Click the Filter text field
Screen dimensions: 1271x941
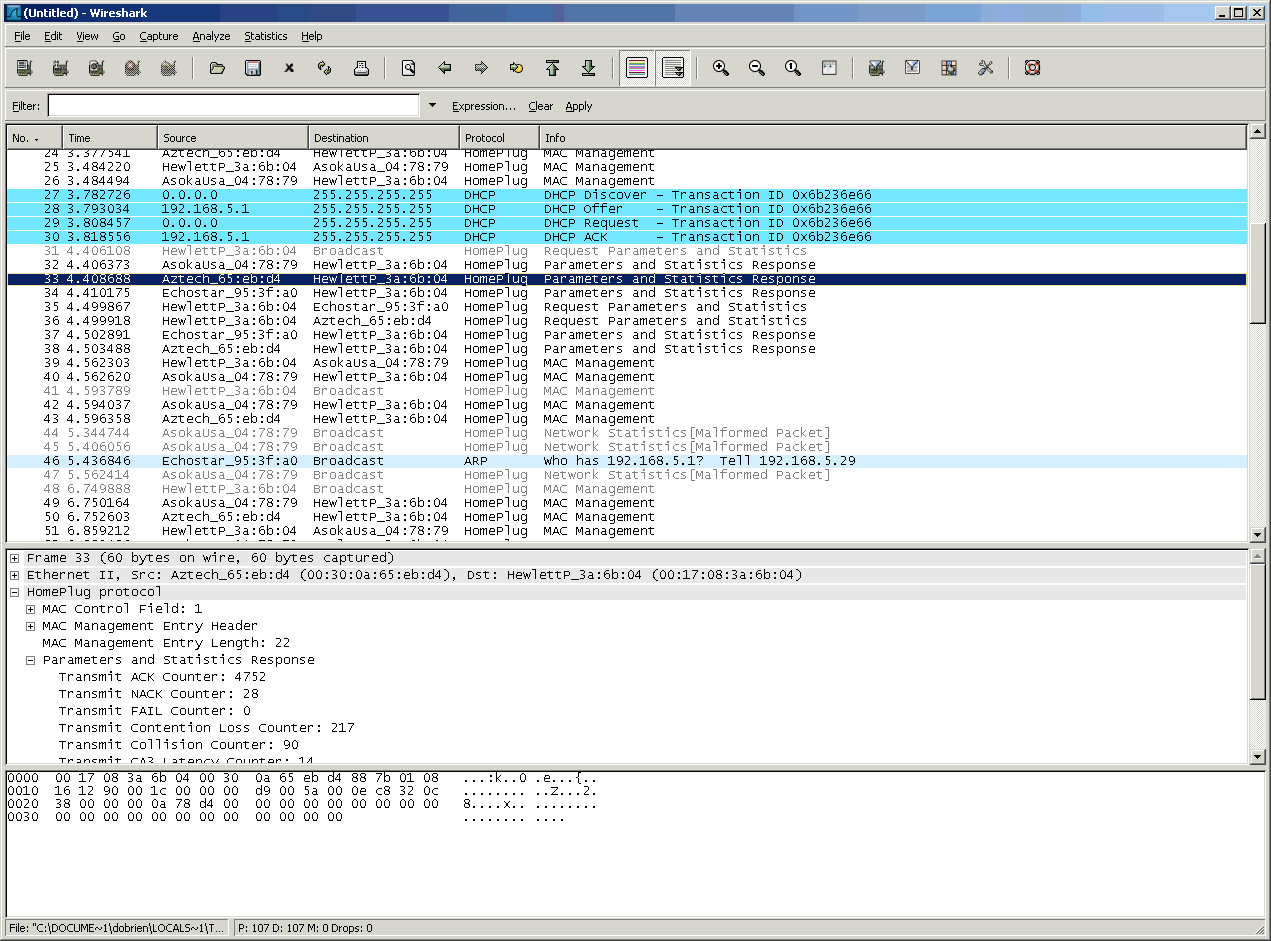coord(233,105)
